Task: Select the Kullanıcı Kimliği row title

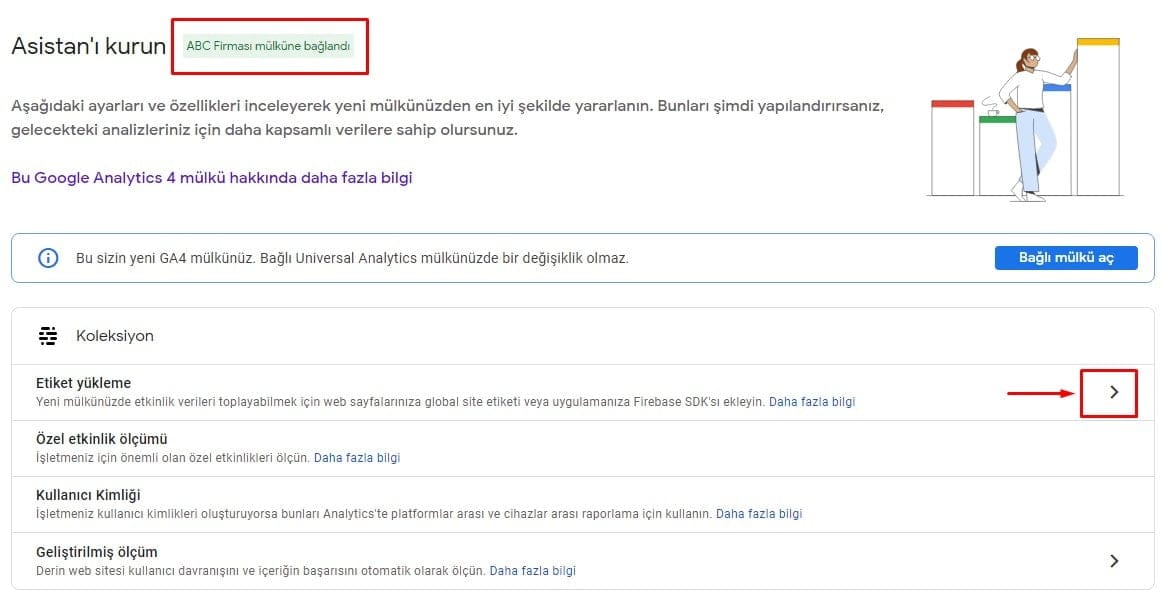Action: coord(88,495)
